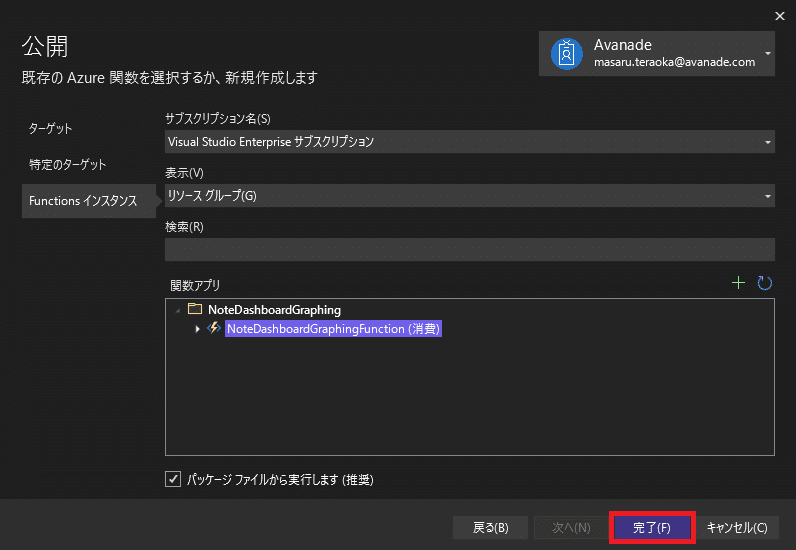This screenshot has height=550, width=796.
Task: Click the NoteDashboardGraphing folder icon
Action: tap(195, 309)
